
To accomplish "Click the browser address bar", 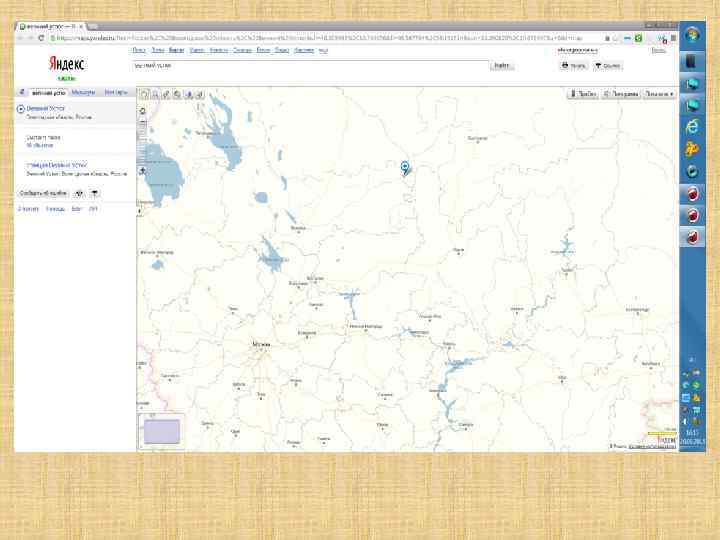I will 321,39.
